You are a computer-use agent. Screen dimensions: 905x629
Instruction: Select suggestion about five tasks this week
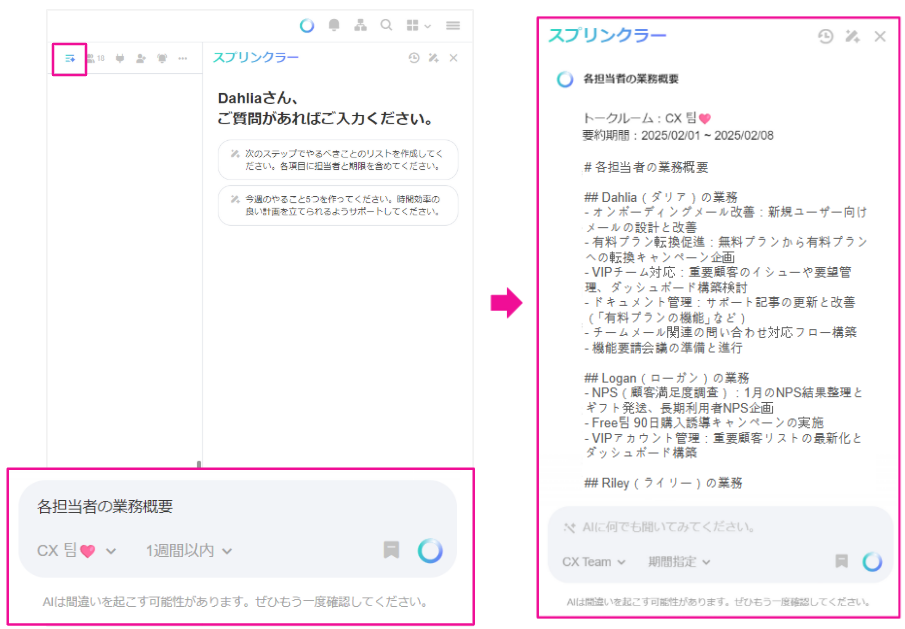338,205
